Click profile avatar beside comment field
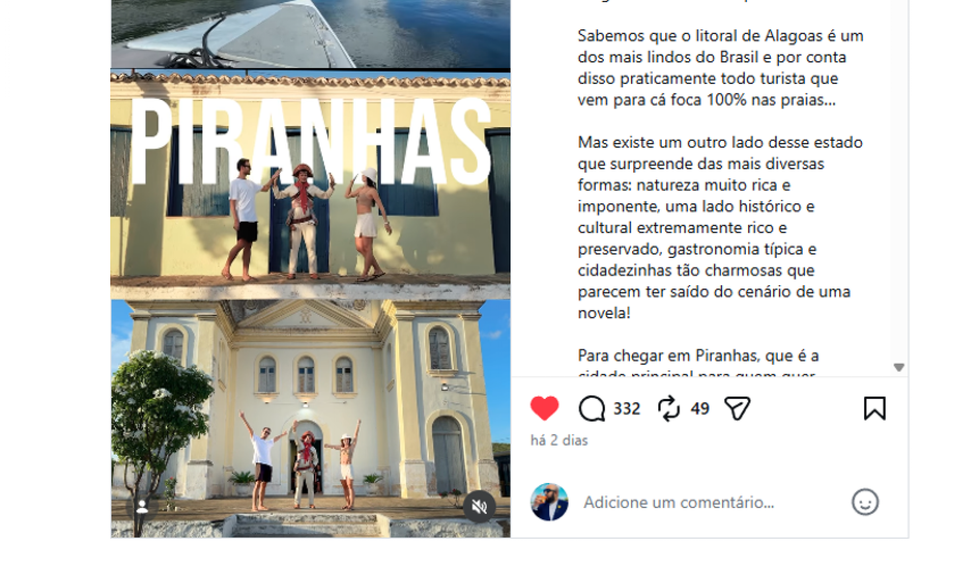The width and height of the screenshot is (971, 566). point(549,502)
